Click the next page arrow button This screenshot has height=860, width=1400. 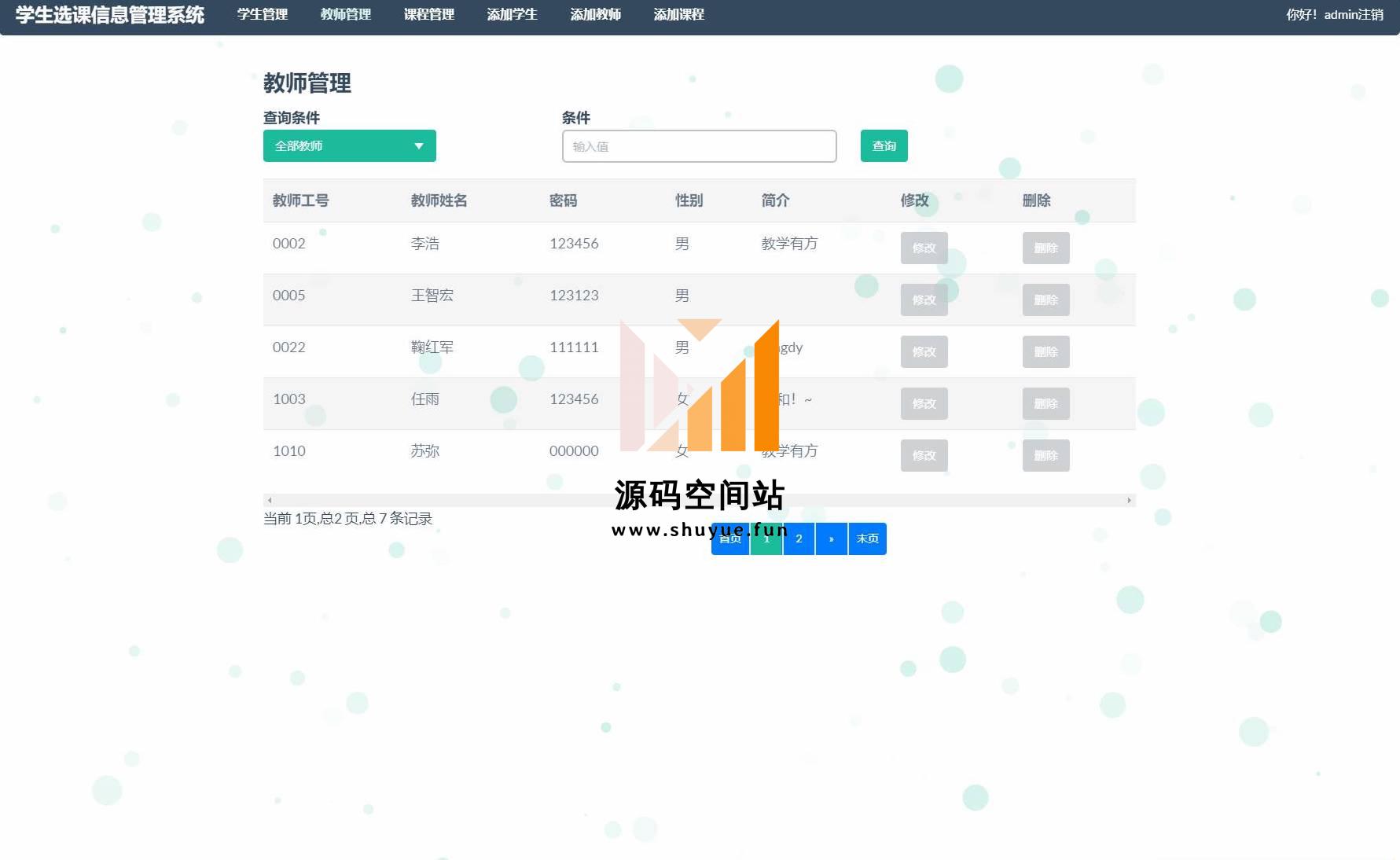[832, 539]
